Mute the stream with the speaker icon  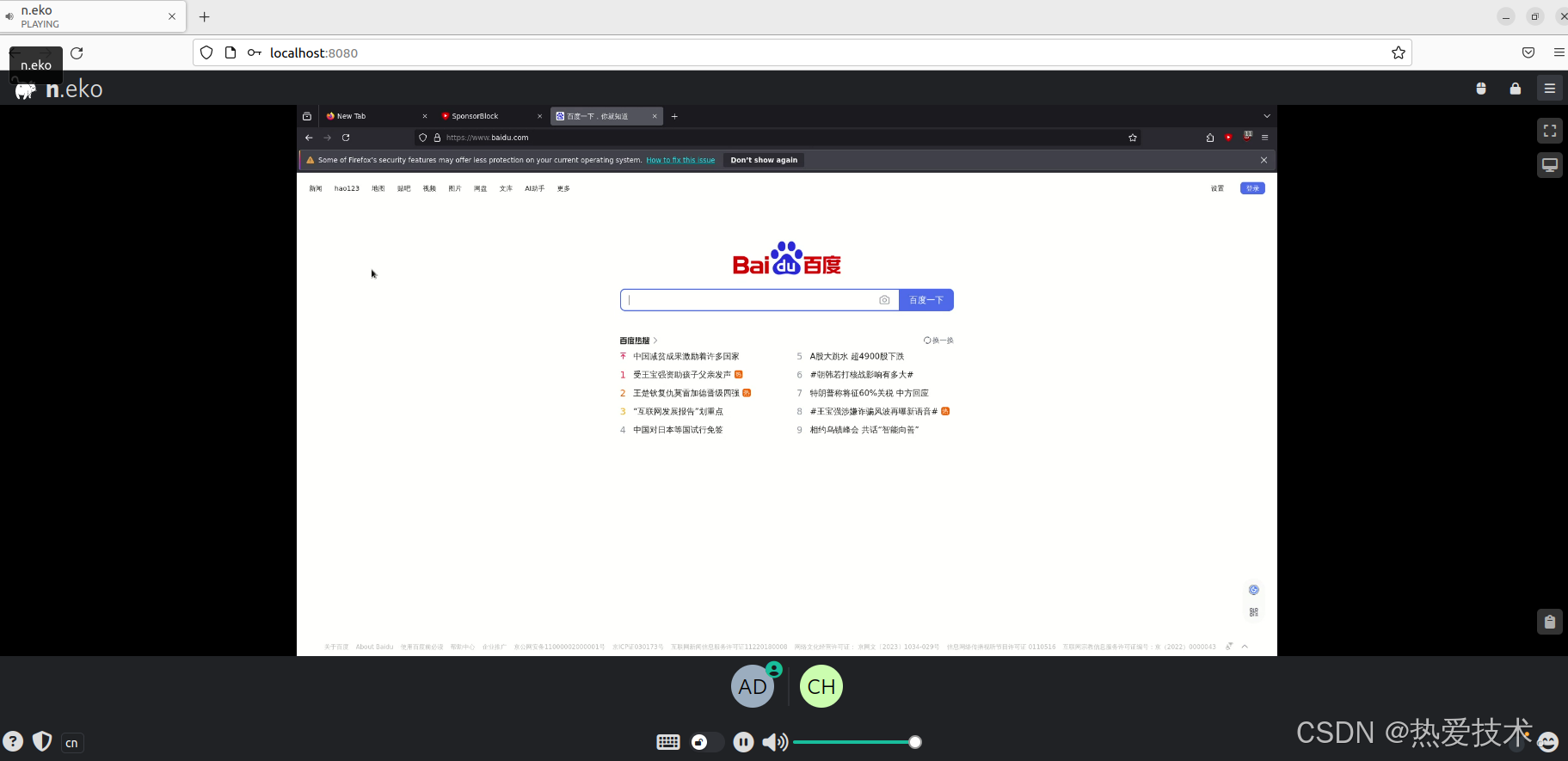775,742
